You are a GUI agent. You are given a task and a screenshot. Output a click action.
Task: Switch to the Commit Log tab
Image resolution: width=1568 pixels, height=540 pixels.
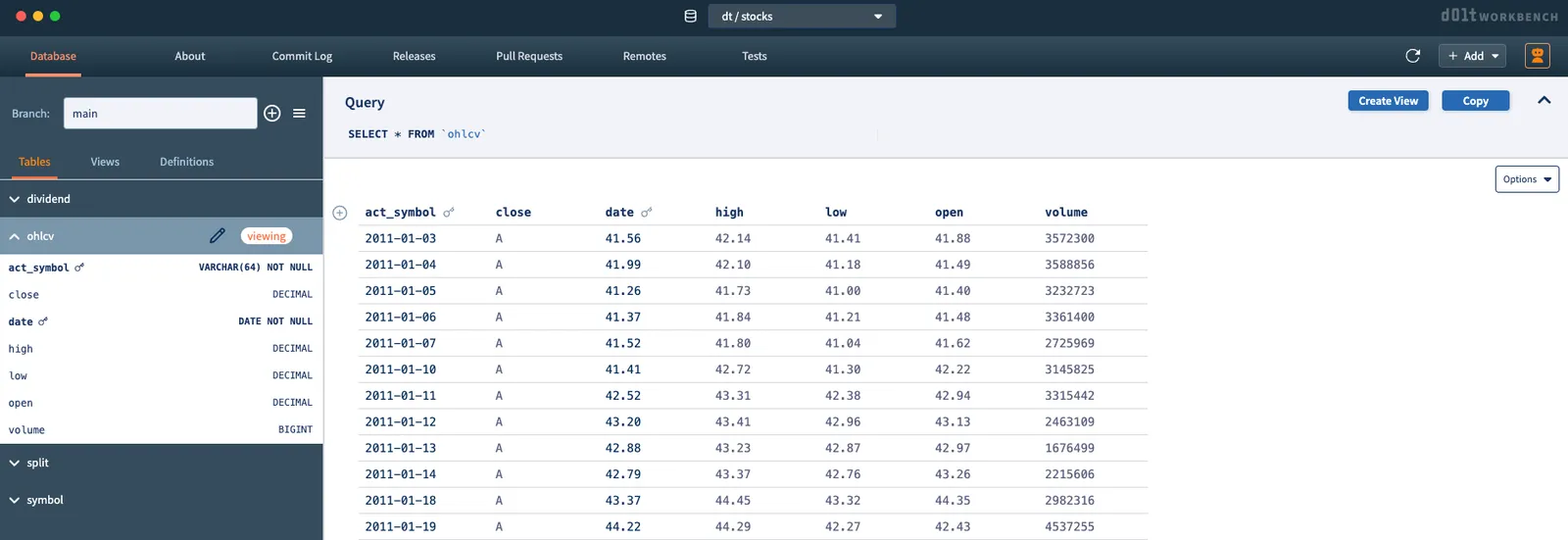click(x=302, y=57)
